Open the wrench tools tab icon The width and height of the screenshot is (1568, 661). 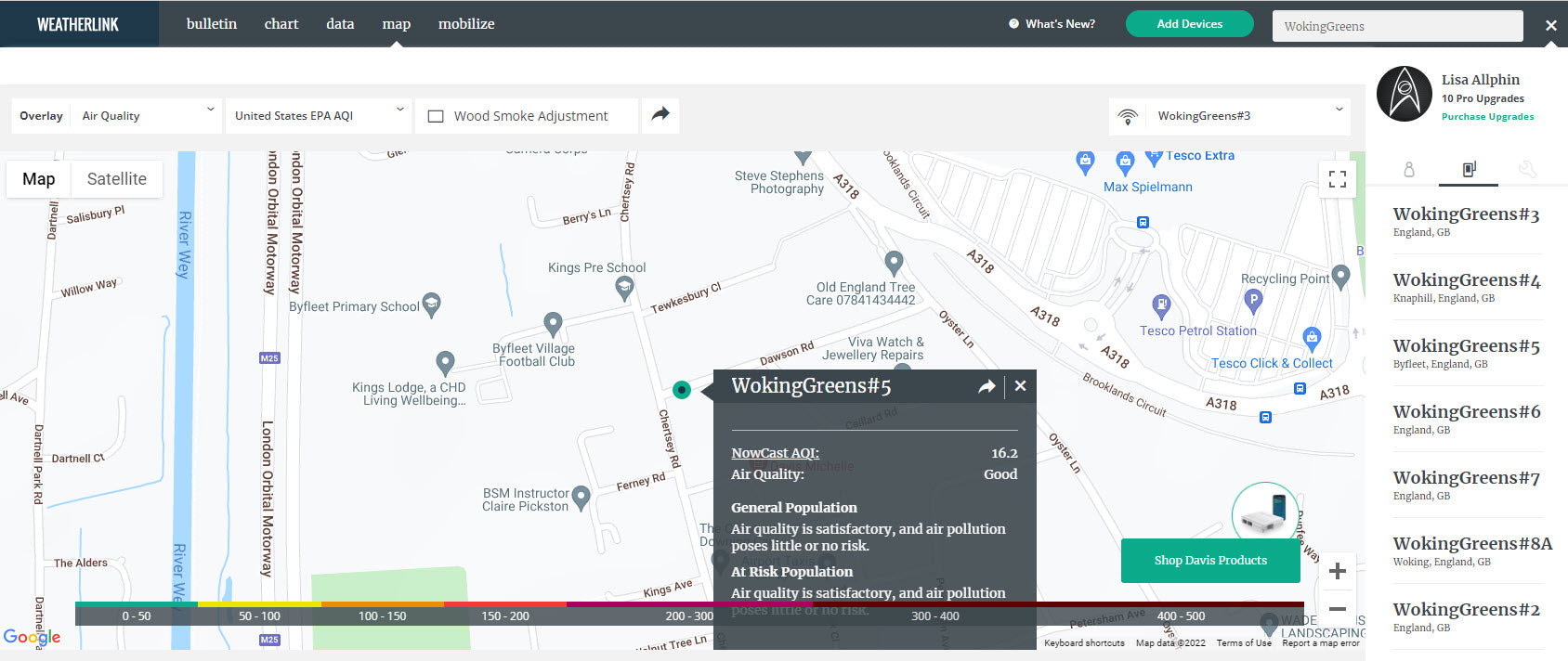1527,169
